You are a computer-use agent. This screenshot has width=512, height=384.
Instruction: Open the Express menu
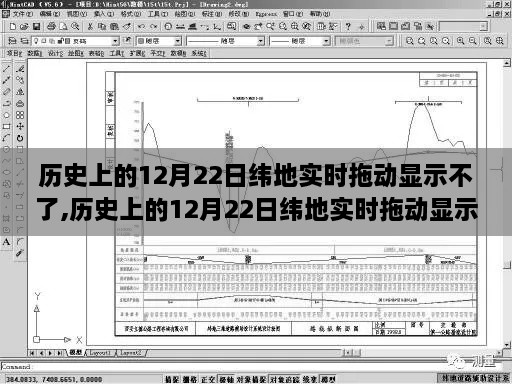click(266, 14)
